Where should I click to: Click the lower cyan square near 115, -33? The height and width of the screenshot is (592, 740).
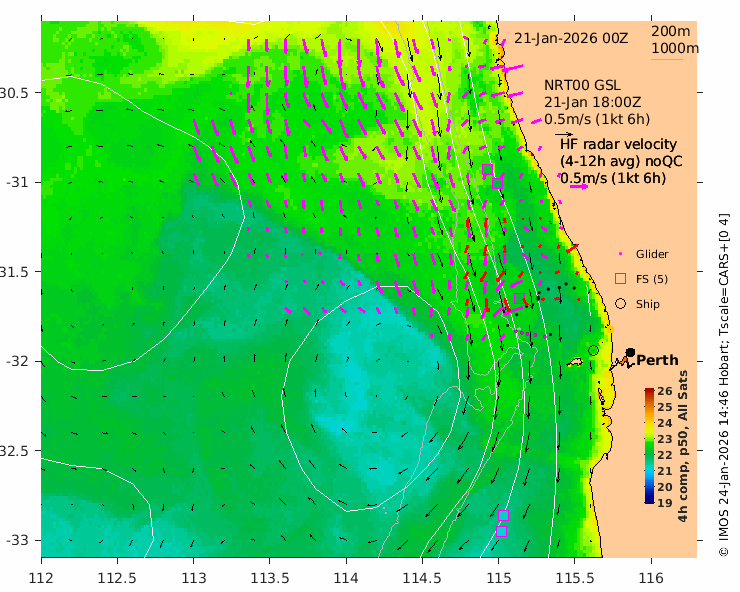(502, 532)
